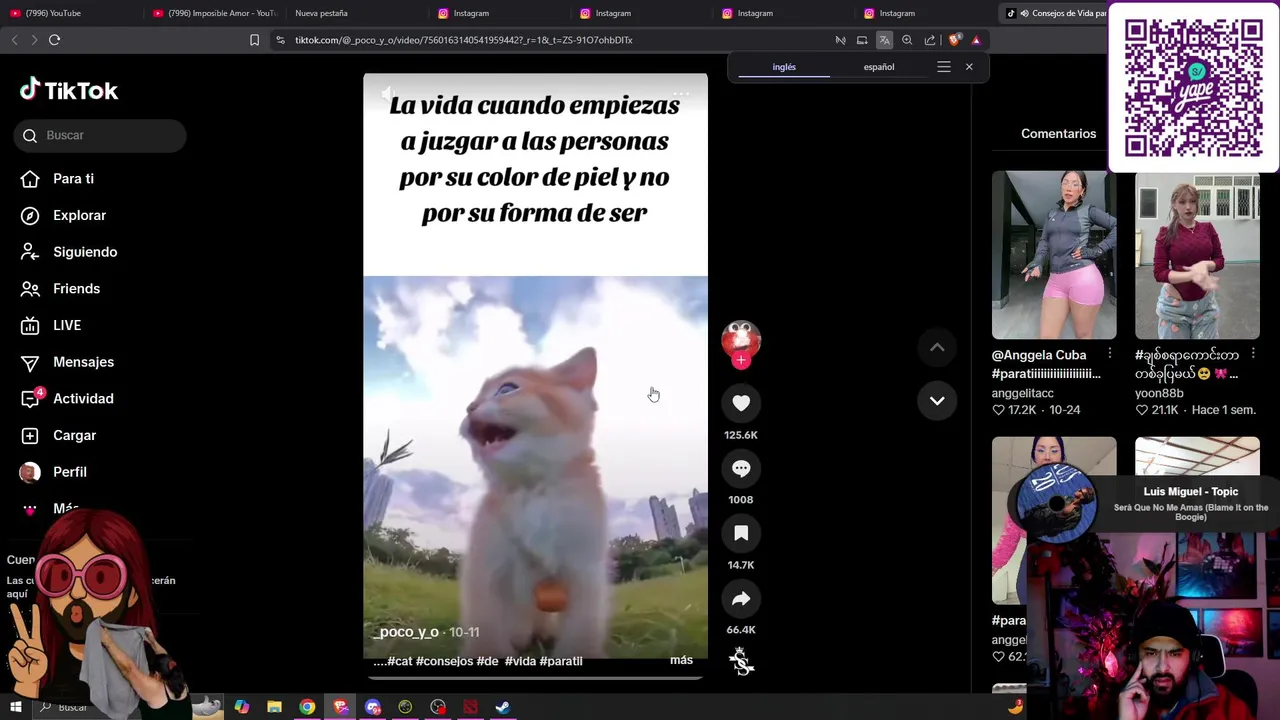Open the Dota 2 taskbar icon
The image size is (1280, 720).
coord(470,707)
